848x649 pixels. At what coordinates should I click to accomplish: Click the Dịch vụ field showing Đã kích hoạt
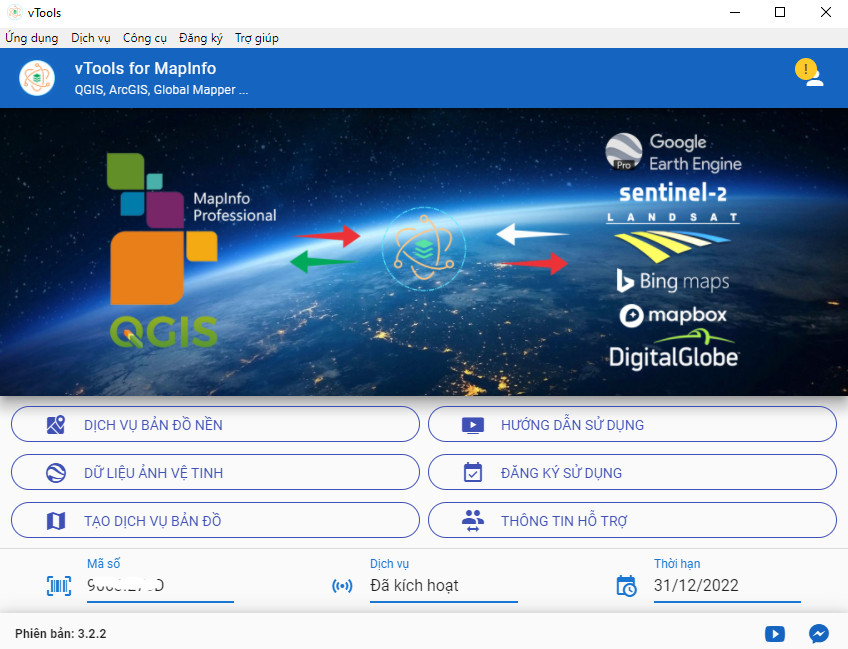tap(443, 586)
